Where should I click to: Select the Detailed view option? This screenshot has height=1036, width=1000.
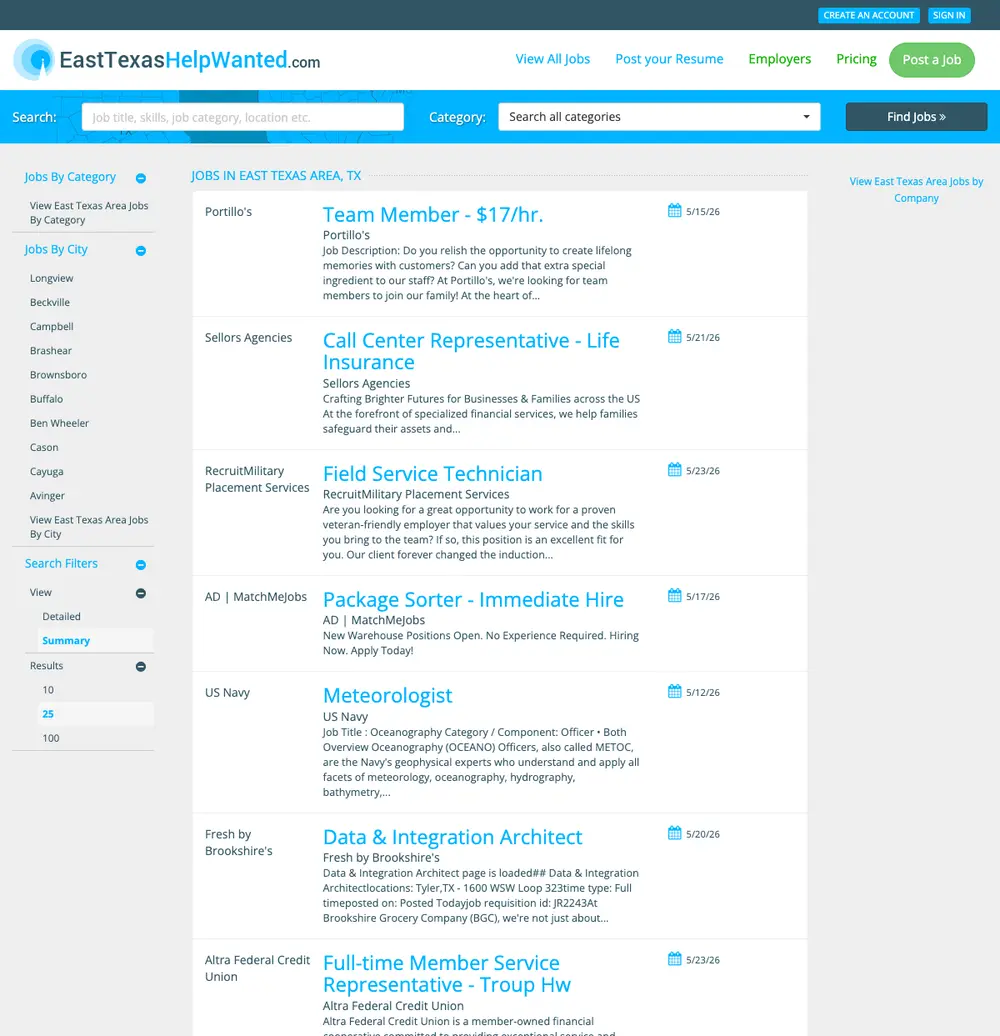pyautogui.click(x=61, y=616)
